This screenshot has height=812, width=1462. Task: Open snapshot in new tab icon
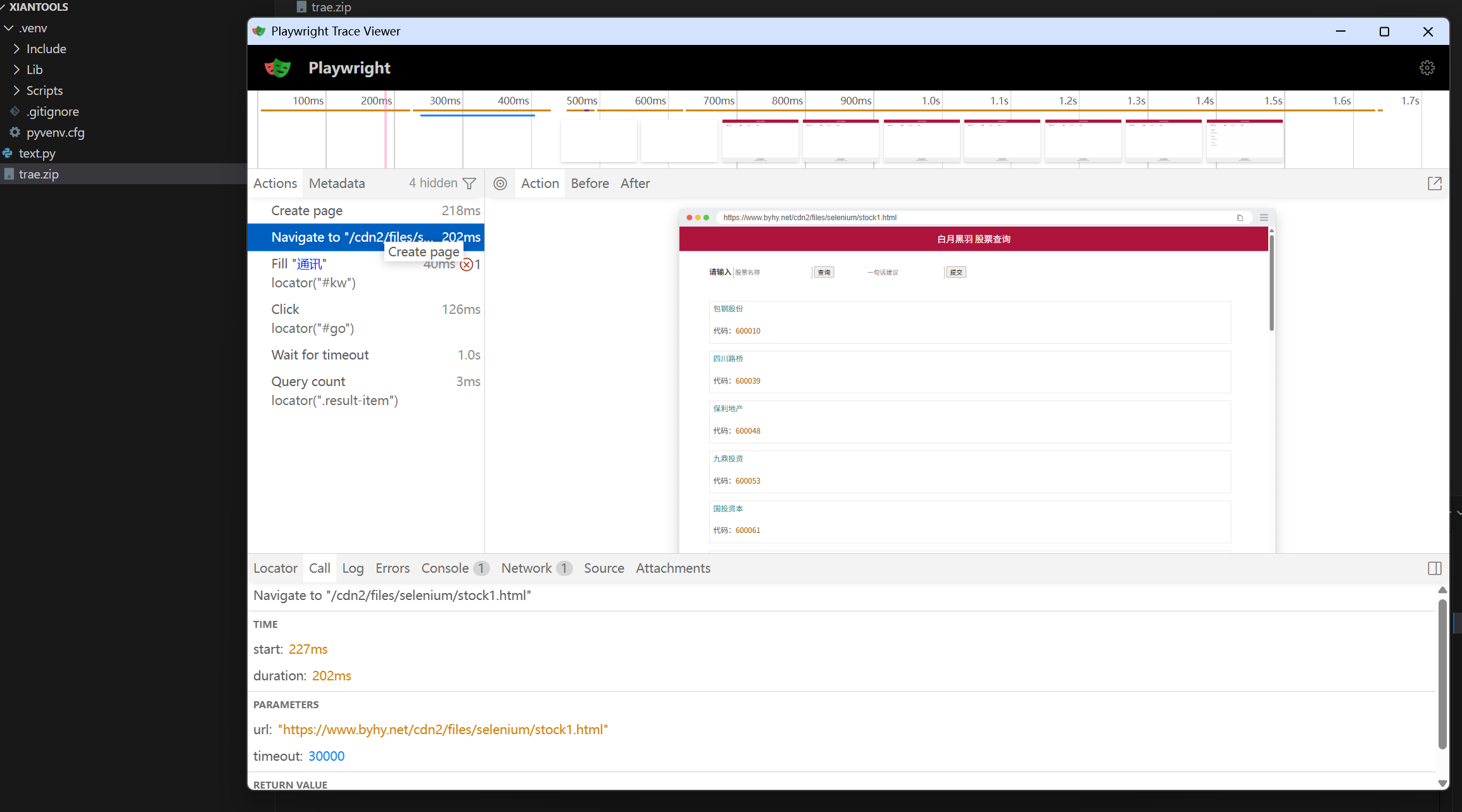point(1434,184)
